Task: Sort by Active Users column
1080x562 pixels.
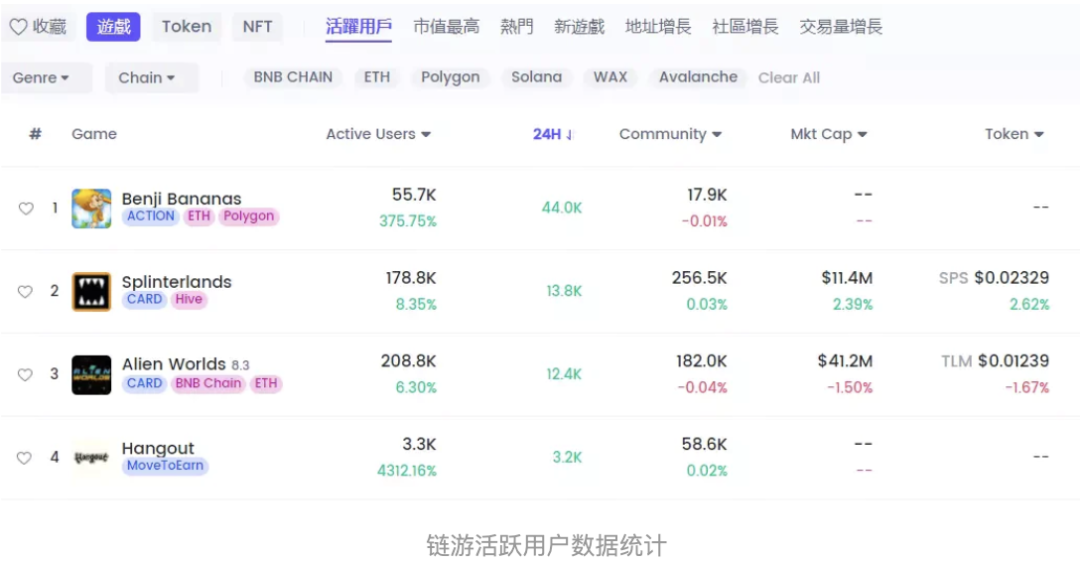Action: 378,134
